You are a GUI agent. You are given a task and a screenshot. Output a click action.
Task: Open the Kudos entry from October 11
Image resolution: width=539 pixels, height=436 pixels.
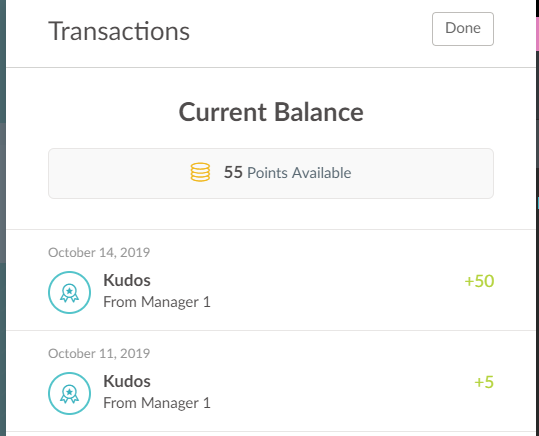pos(271,381)
